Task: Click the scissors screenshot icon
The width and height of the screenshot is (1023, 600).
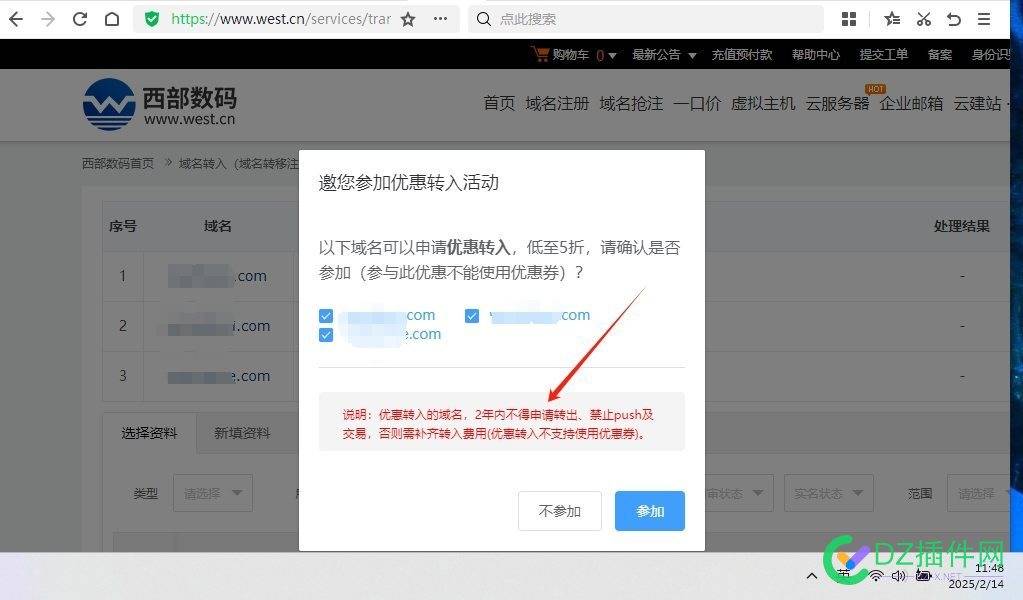Action: tap(923, 19)
